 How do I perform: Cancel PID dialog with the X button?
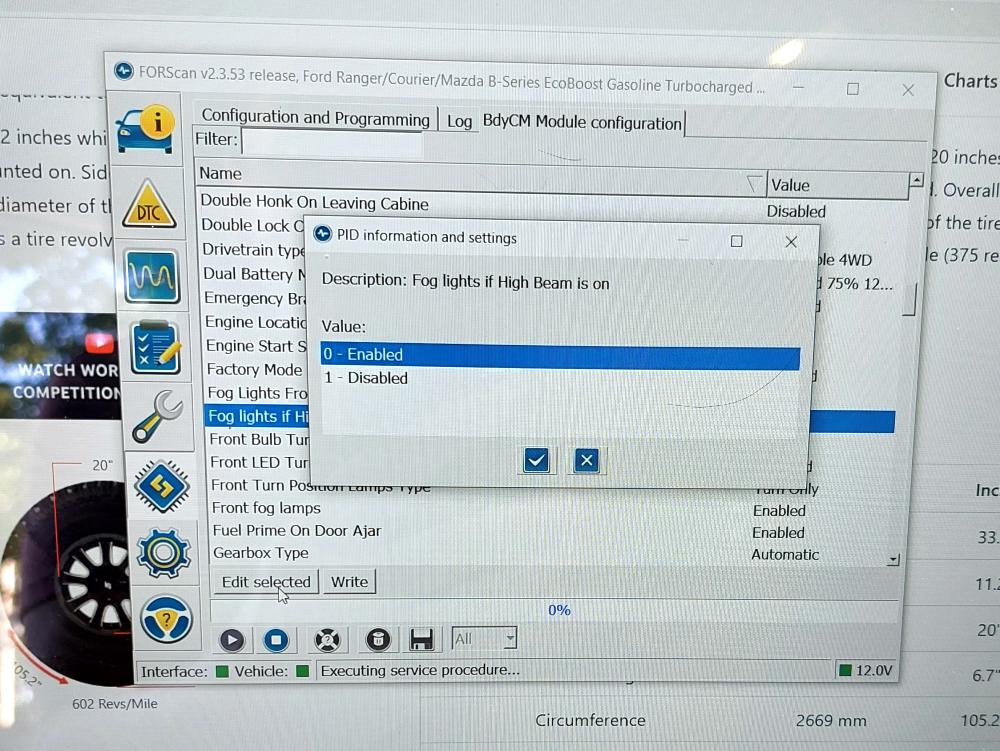[587, 460]
